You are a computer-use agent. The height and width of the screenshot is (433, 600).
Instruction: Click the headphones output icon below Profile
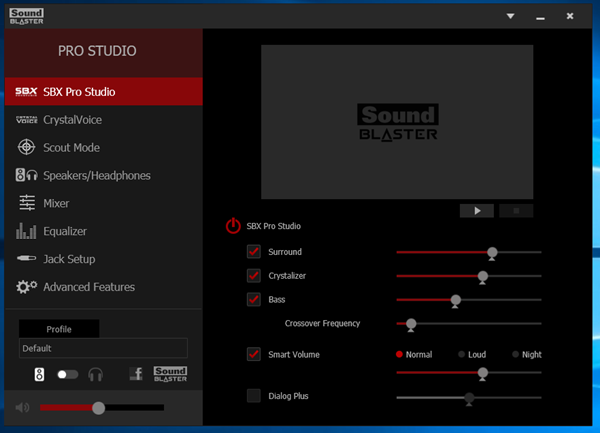[95, 374]
